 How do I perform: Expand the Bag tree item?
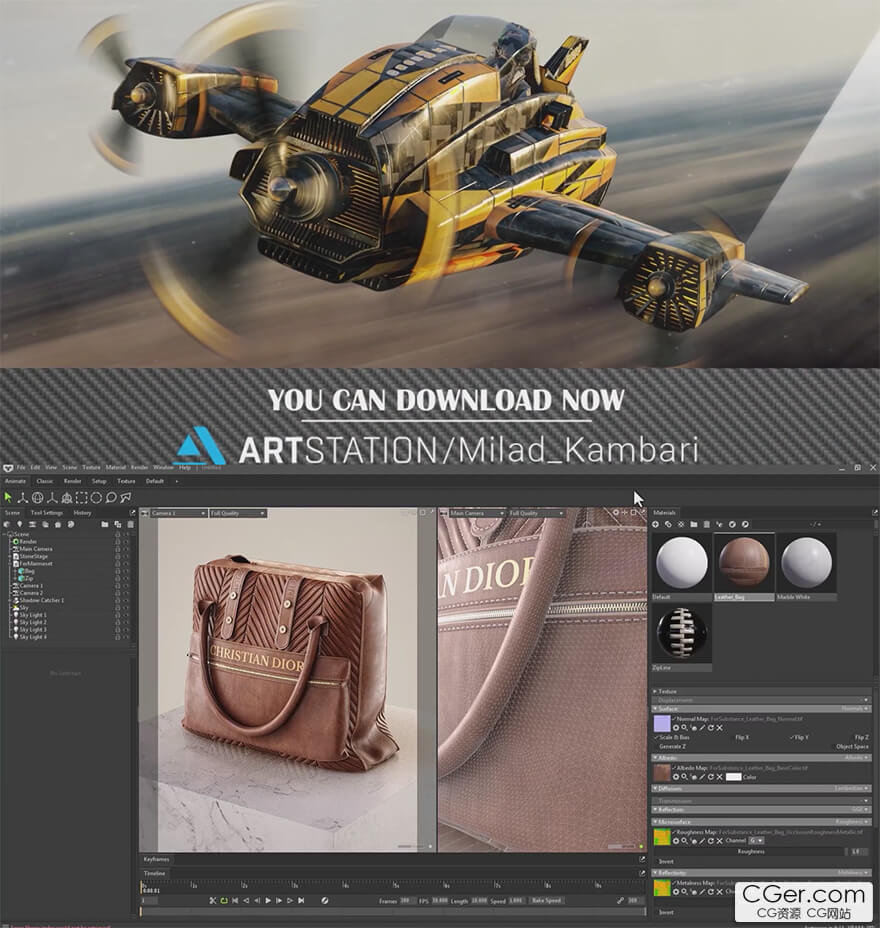coord(15,571)
